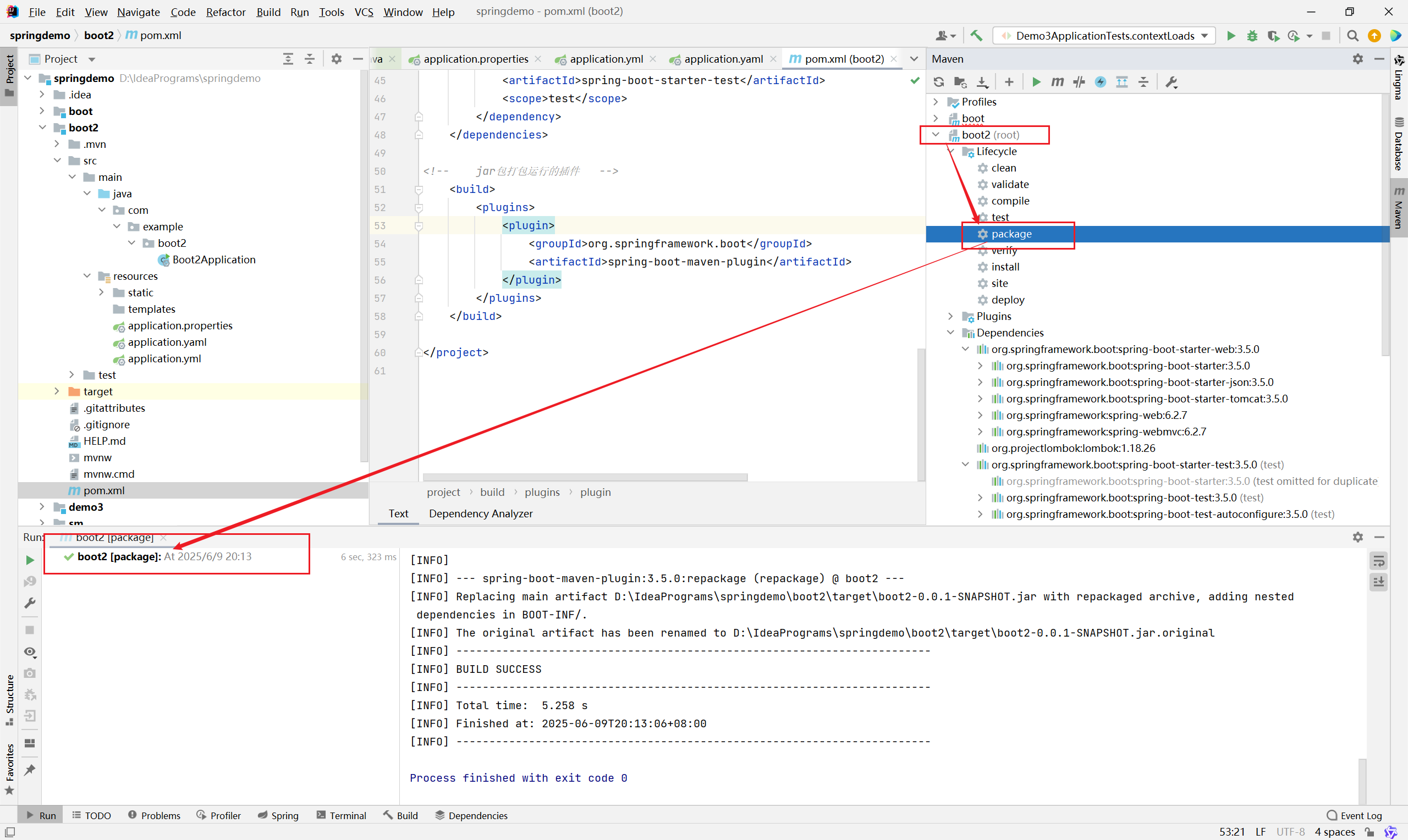Toggle Skip Tests mode lightning icon
Screen dimensions: 1408x840
pos(1100,82)
